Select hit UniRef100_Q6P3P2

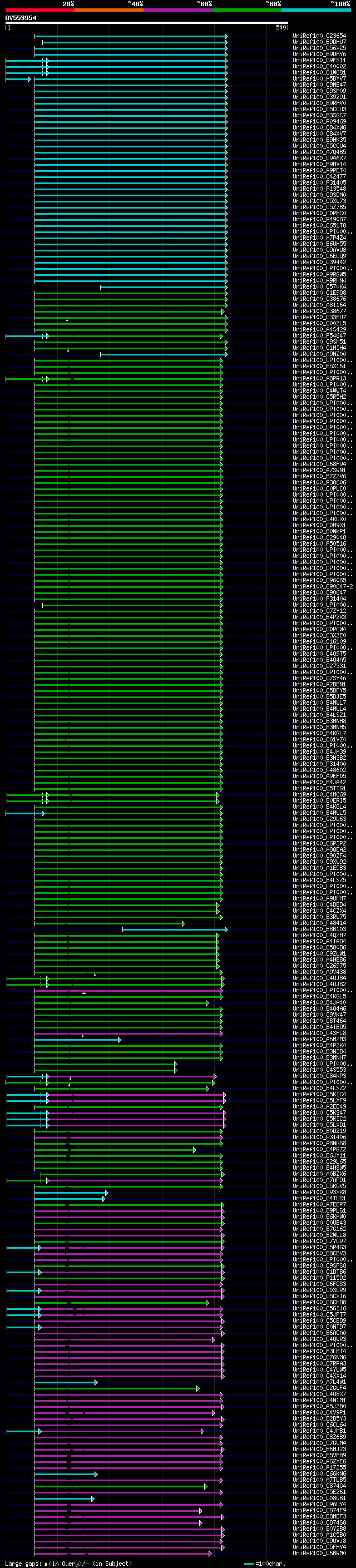(319, 843)
